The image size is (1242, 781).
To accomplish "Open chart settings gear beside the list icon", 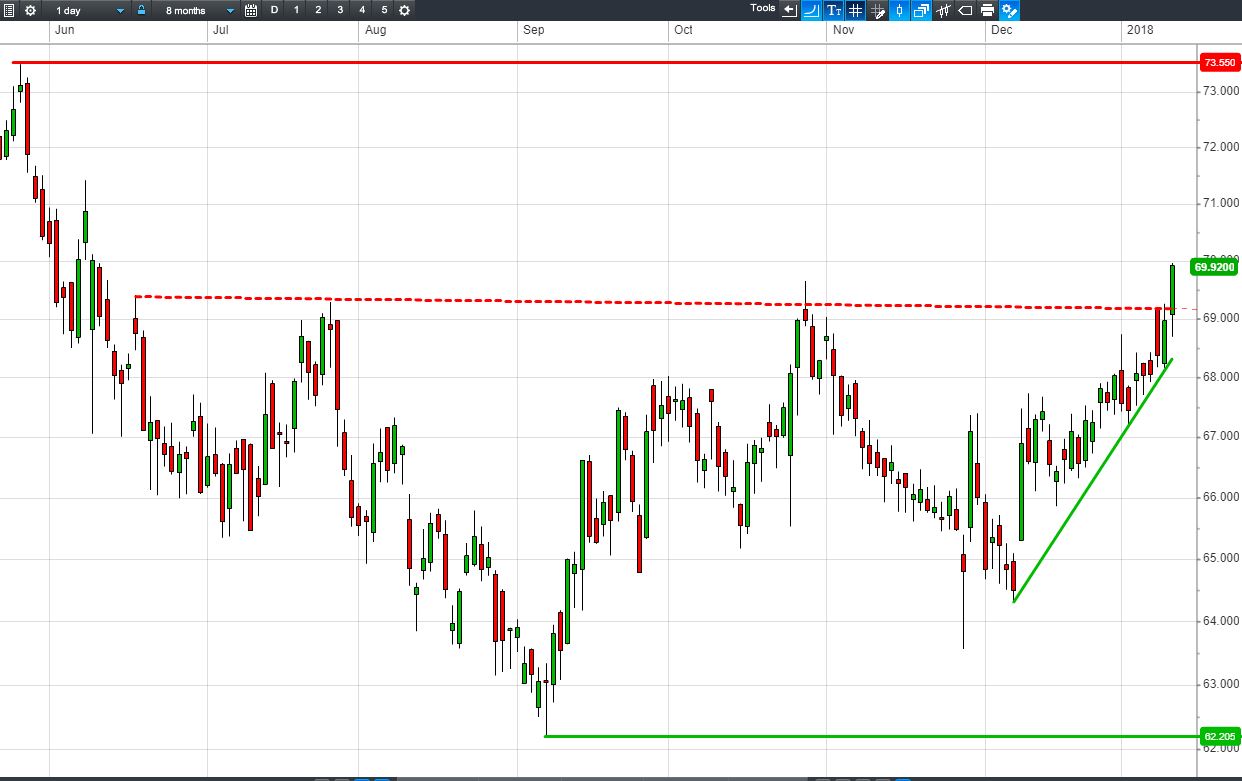I will coord(30,10).
